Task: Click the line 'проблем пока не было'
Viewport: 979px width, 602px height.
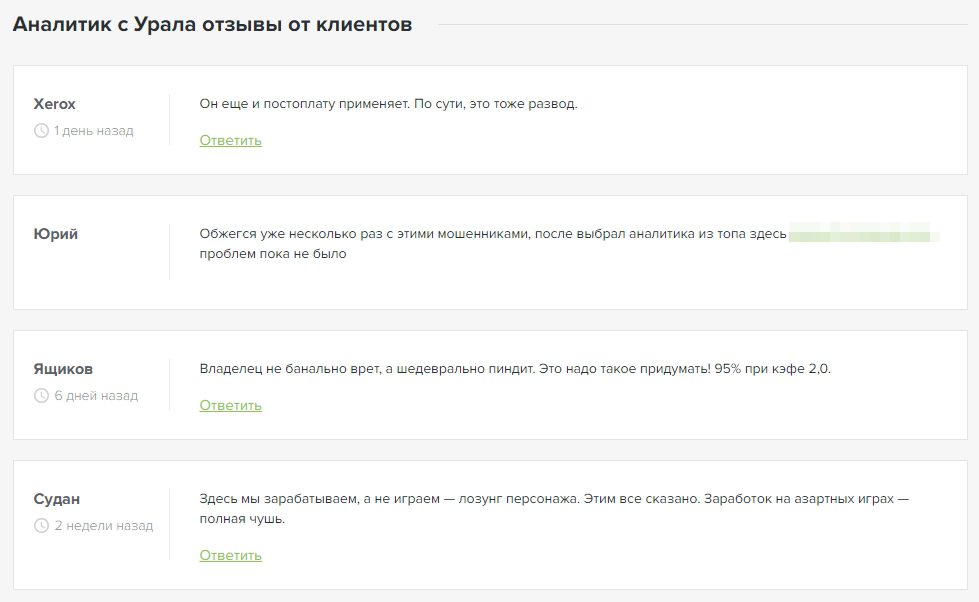Action: (x=273, y=254)
